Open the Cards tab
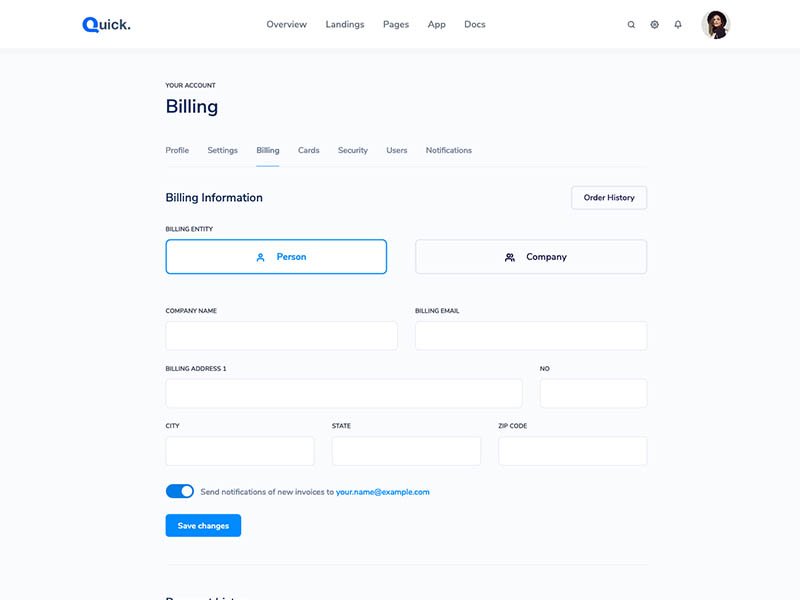The width and height of the screenshot is (800, 600). [309, 150]
